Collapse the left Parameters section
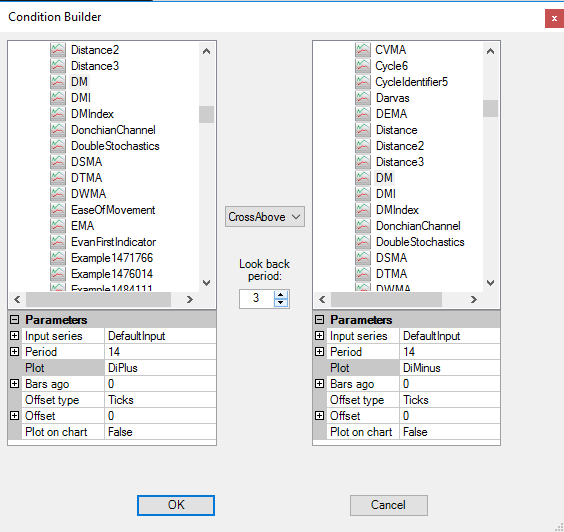This screenshot has width=564, height=532. (x=14, y=320)
